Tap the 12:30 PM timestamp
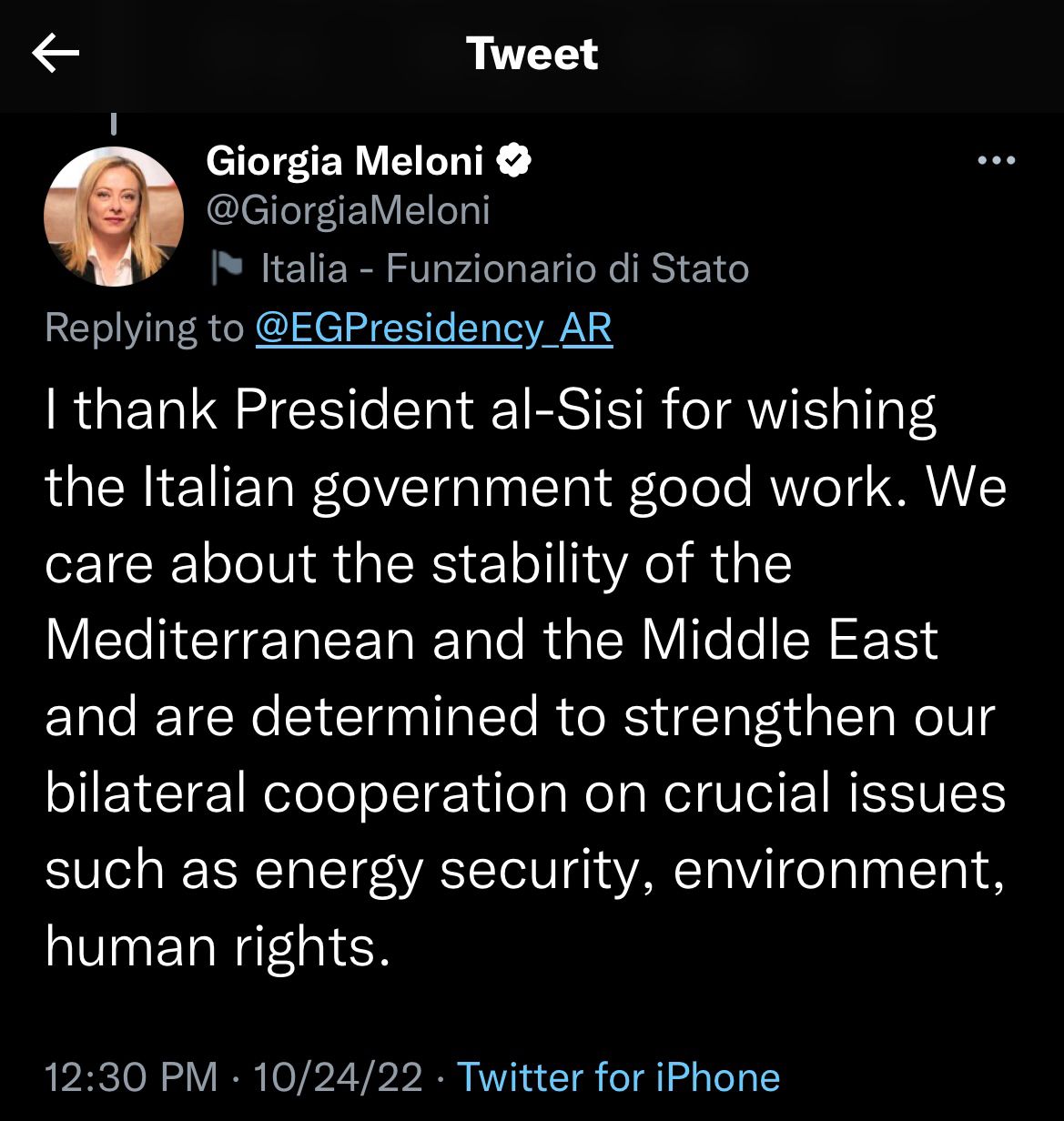The image size is (1064, 1121). coord(131,1077)
